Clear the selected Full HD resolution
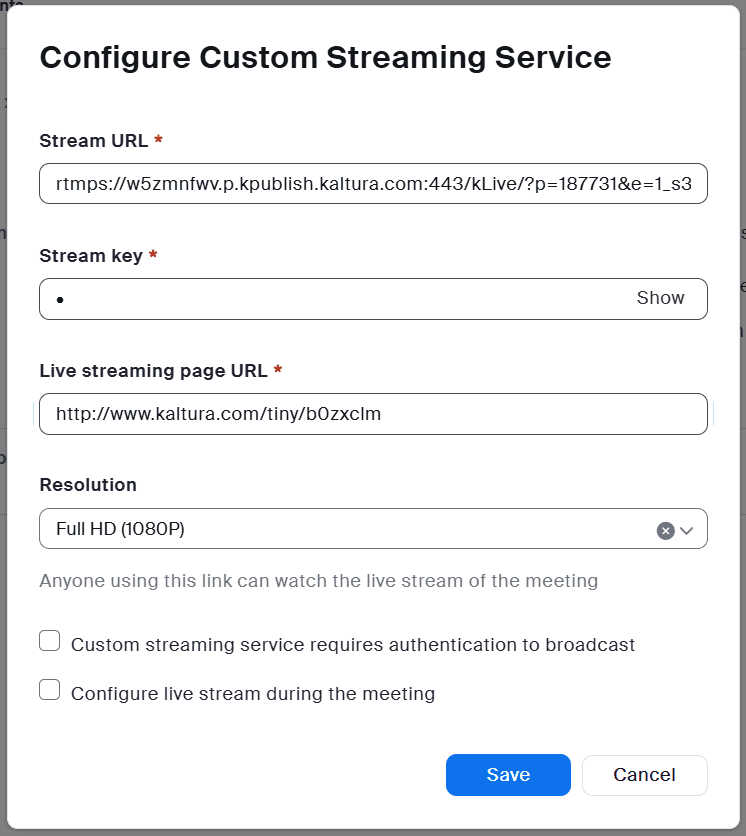Image resolution: width=746 pixels, height=836 pixels. click(665, 531)
